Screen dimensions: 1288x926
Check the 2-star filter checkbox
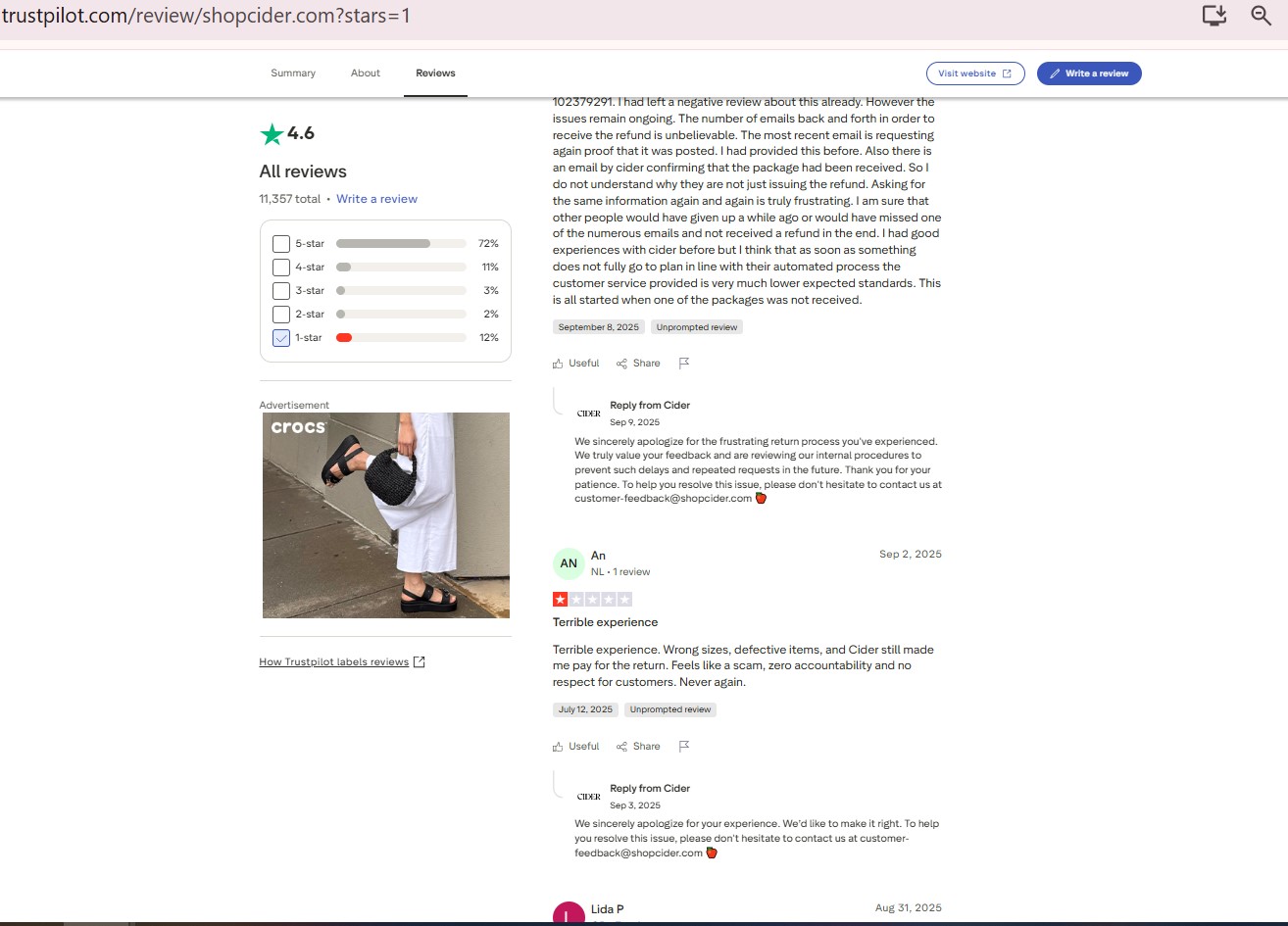[281, 315]
